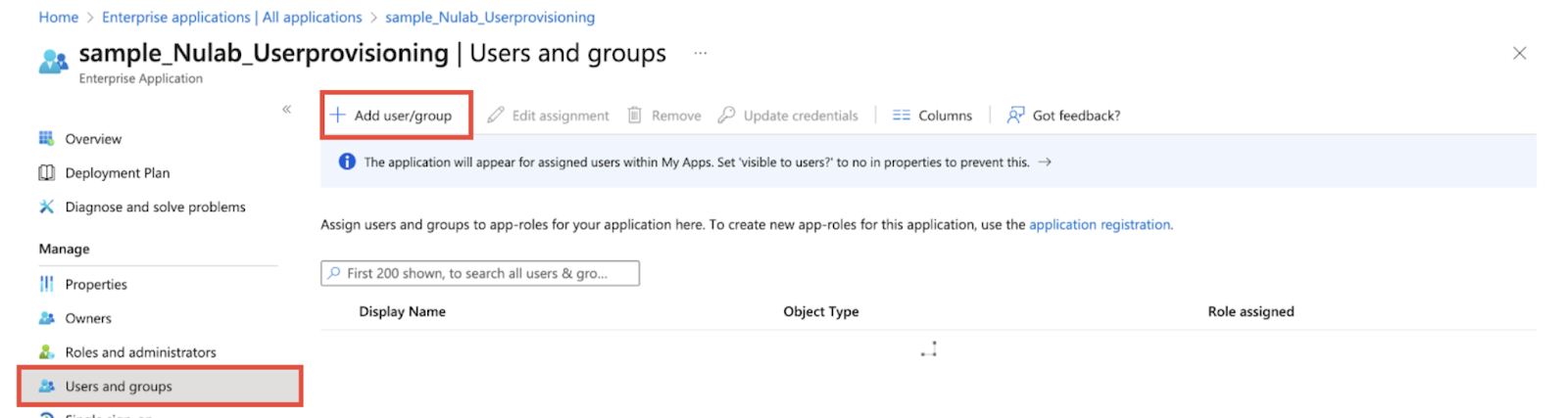Screen dimensions: 1568x418
Task: Click the Got feedback? label
Action: point(1076,116)
